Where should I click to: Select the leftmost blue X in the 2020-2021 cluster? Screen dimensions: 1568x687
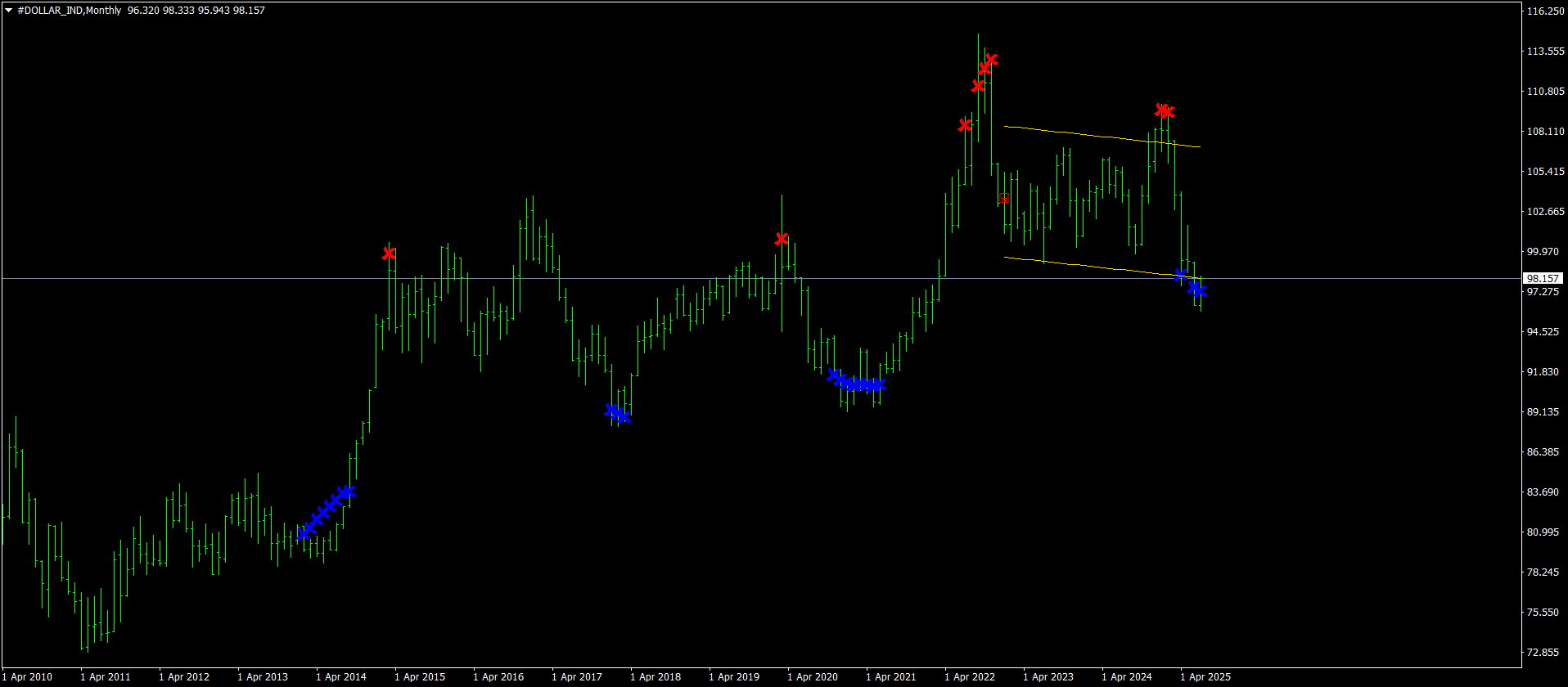834,375
